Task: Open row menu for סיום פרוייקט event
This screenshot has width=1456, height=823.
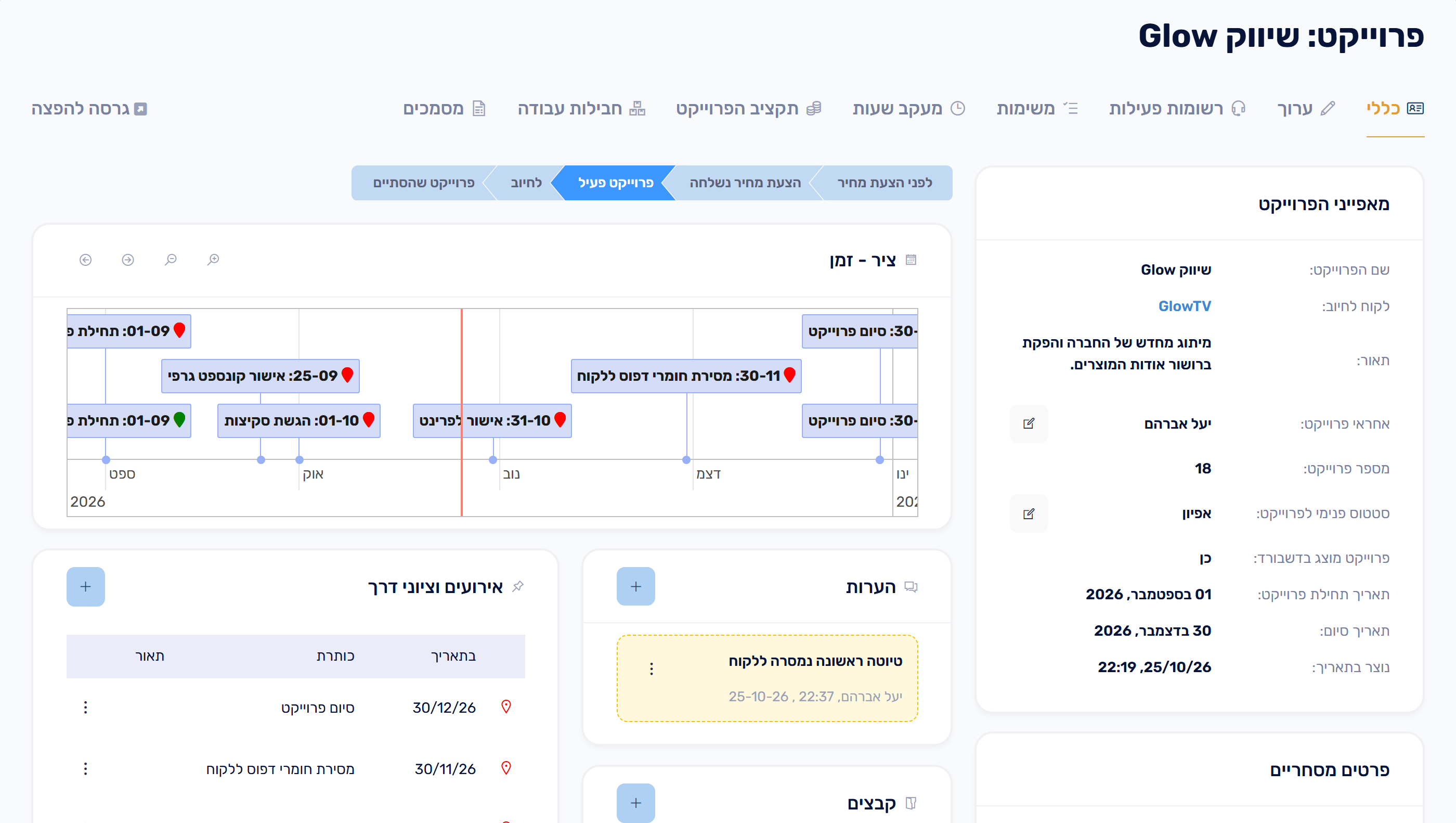Action: pos(85,707)
